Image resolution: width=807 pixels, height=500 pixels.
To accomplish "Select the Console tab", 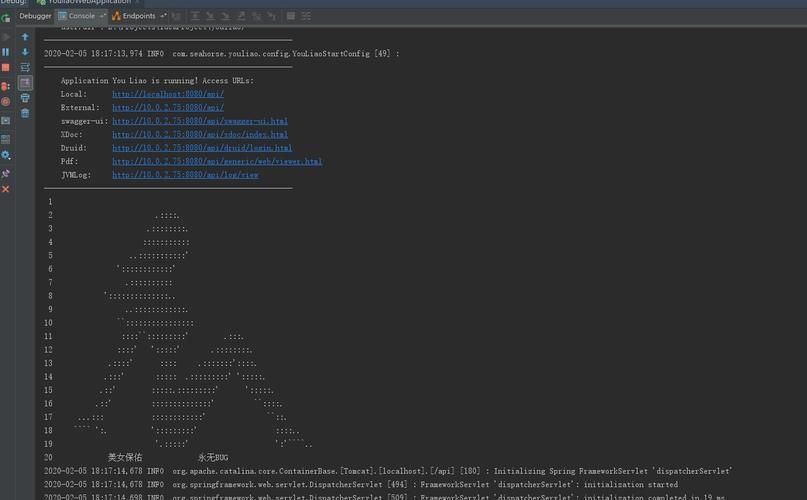I will tap(81, 16).
